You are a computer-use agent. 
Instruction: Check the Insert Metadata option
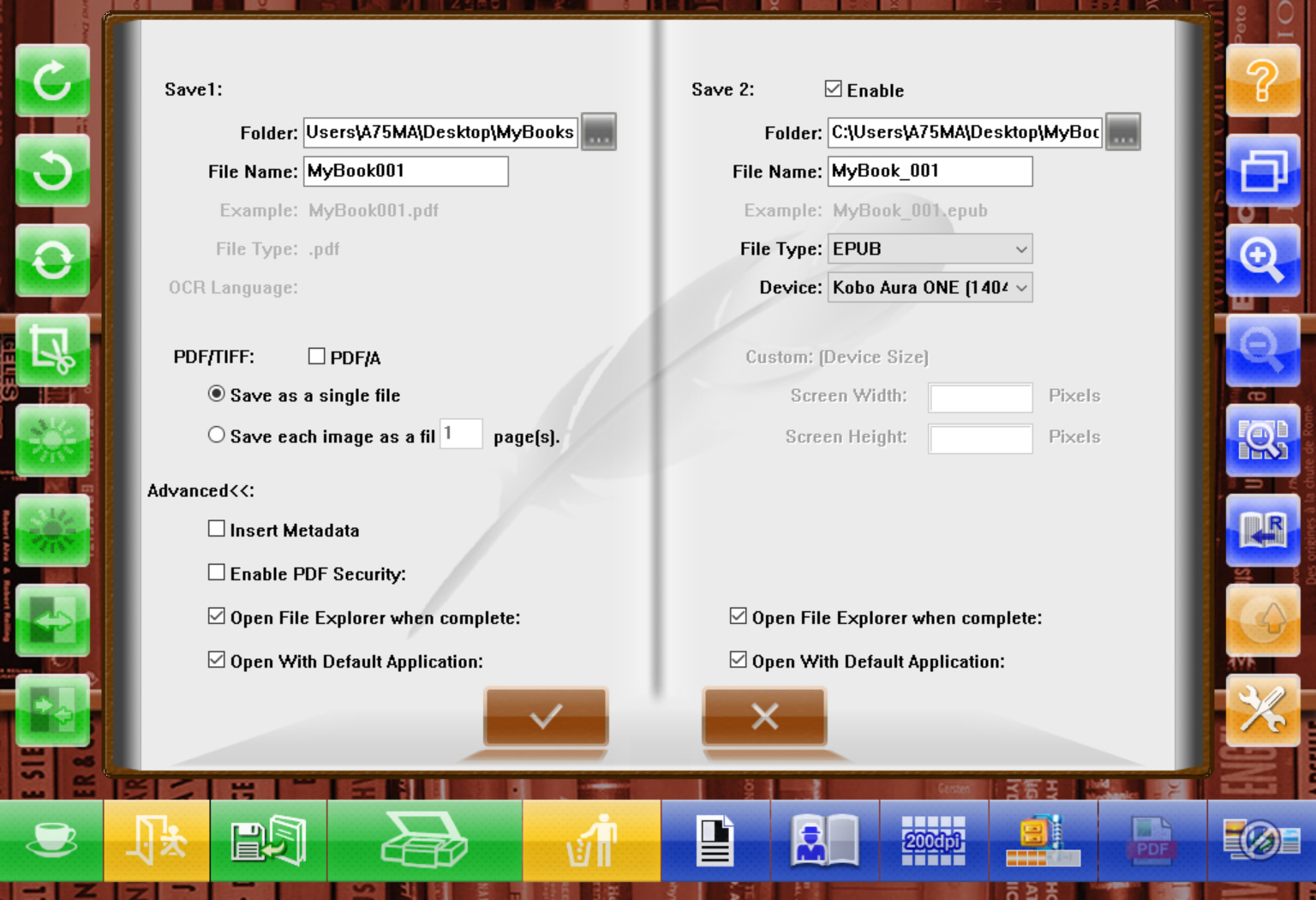[216, 529]
